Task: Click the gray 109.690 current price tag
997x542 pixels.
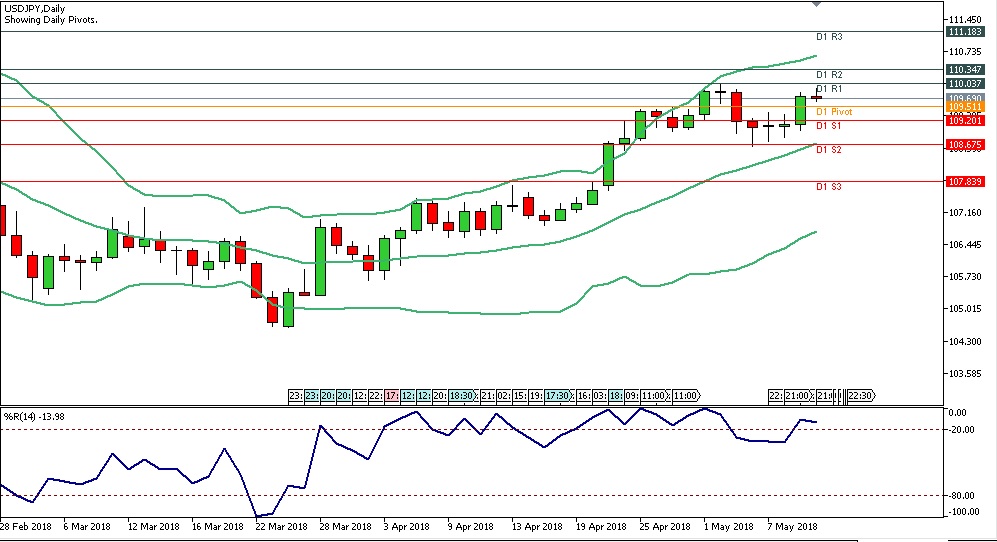Action: pos(963,98)
